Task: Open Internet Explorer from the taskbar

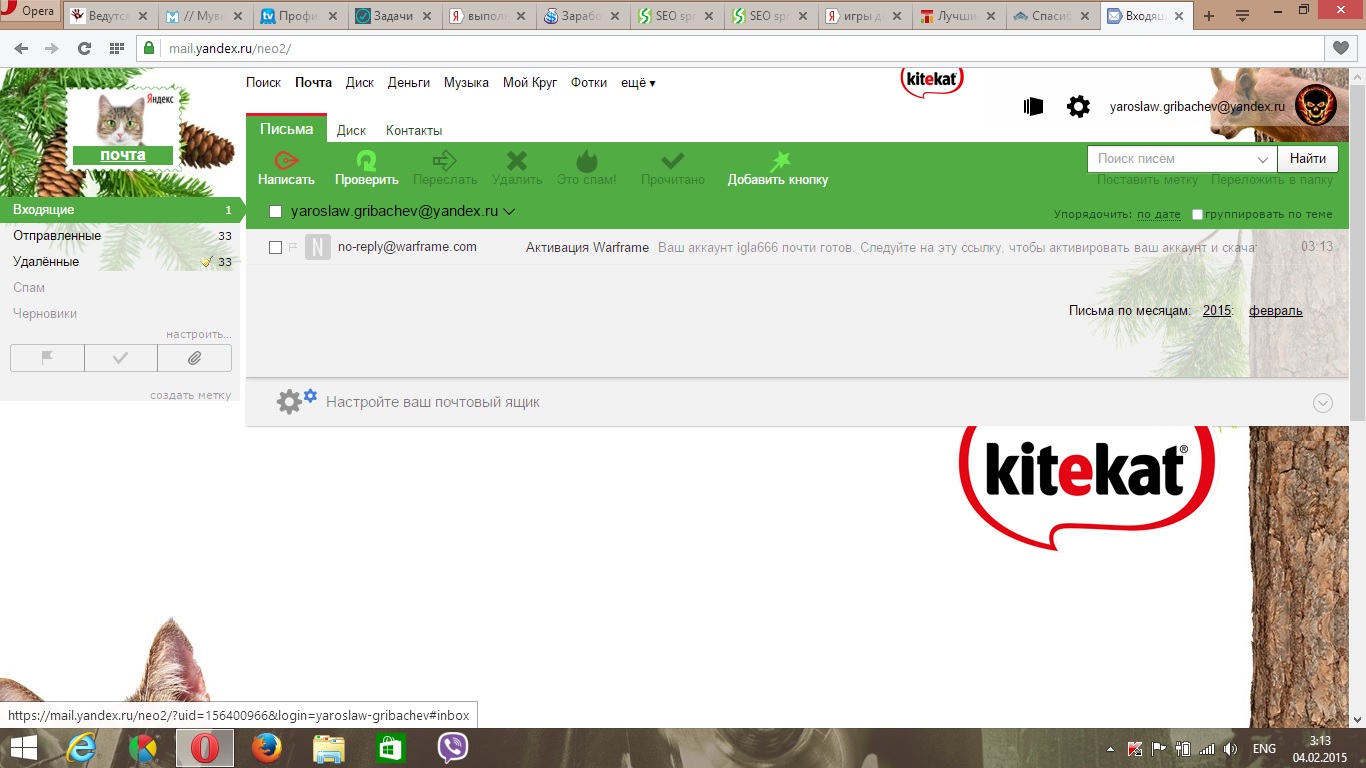Action: tap(82, 748)
